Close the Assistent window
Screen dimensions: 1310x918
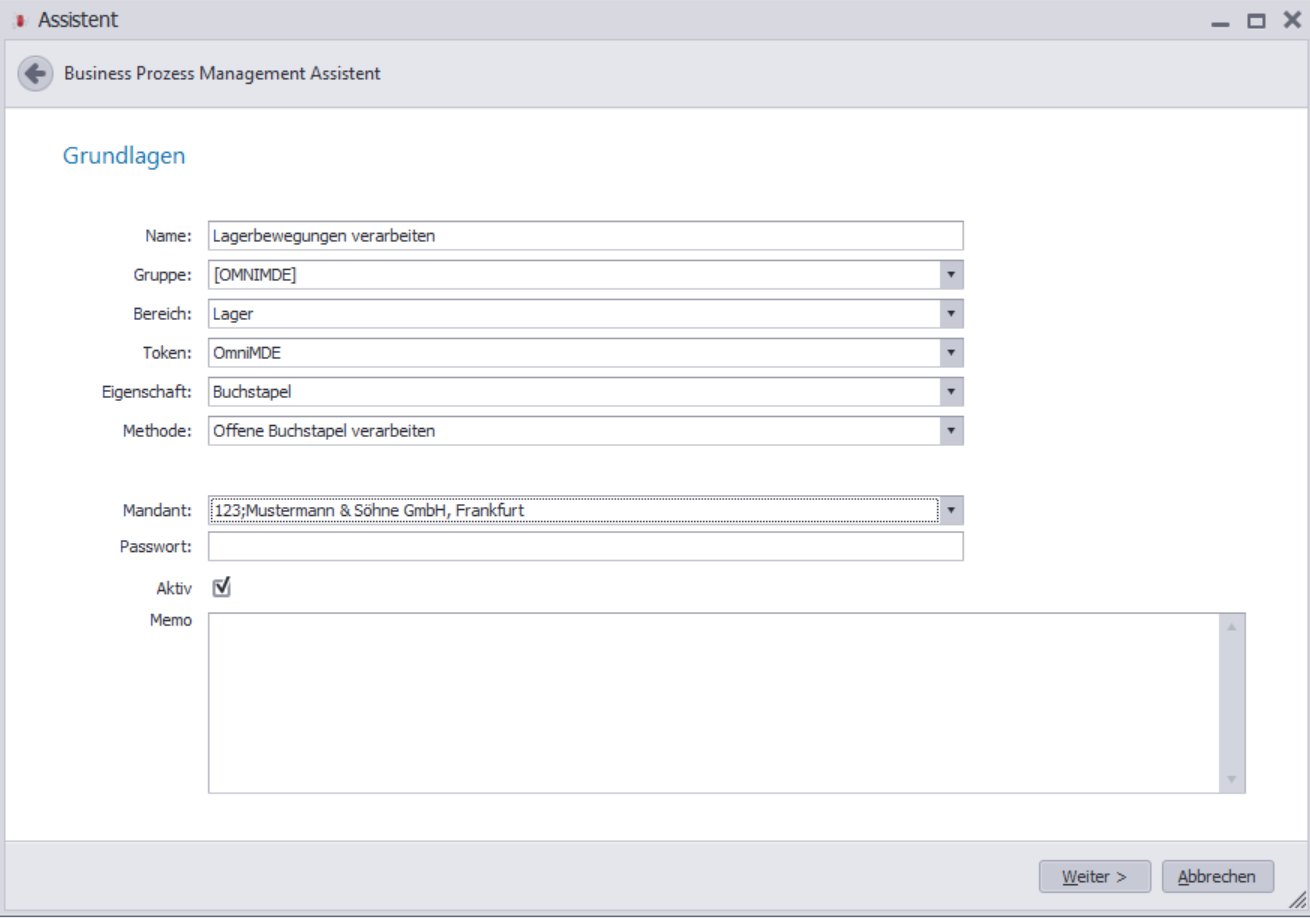[x=1291, y=20]
